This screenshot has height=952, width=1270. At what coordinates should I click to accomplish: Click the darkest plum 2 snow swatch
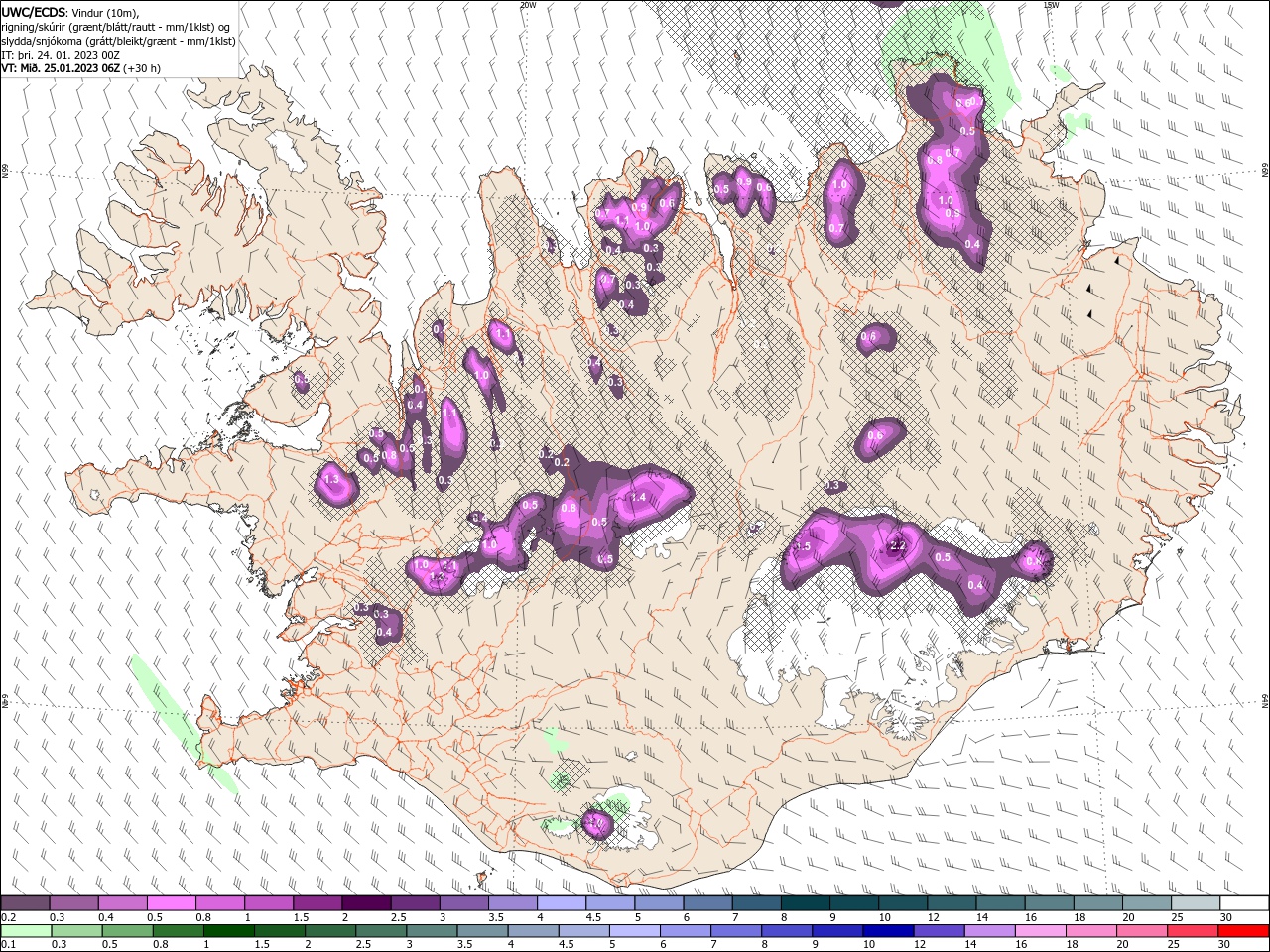click(x=366, y=902)
